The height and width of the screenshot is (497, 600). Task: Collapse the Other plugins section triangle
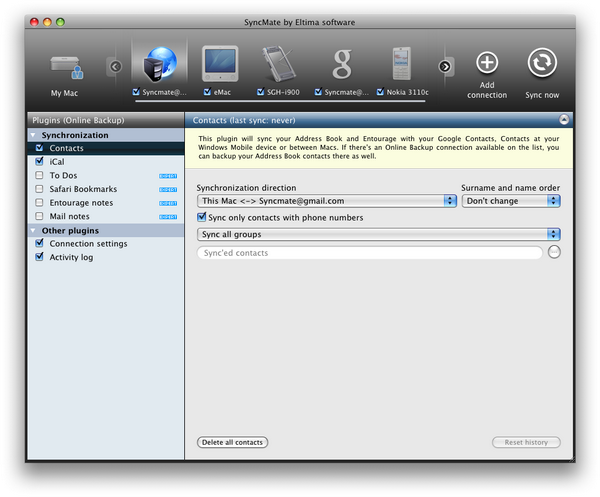point(33,230)
